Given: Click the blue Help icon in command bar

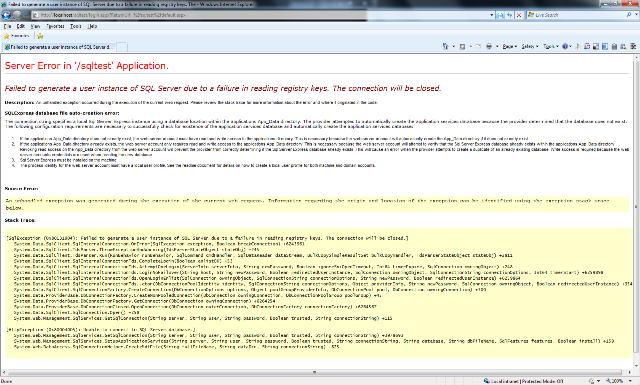Looking at the screenshot, I should tap(565, 47).
